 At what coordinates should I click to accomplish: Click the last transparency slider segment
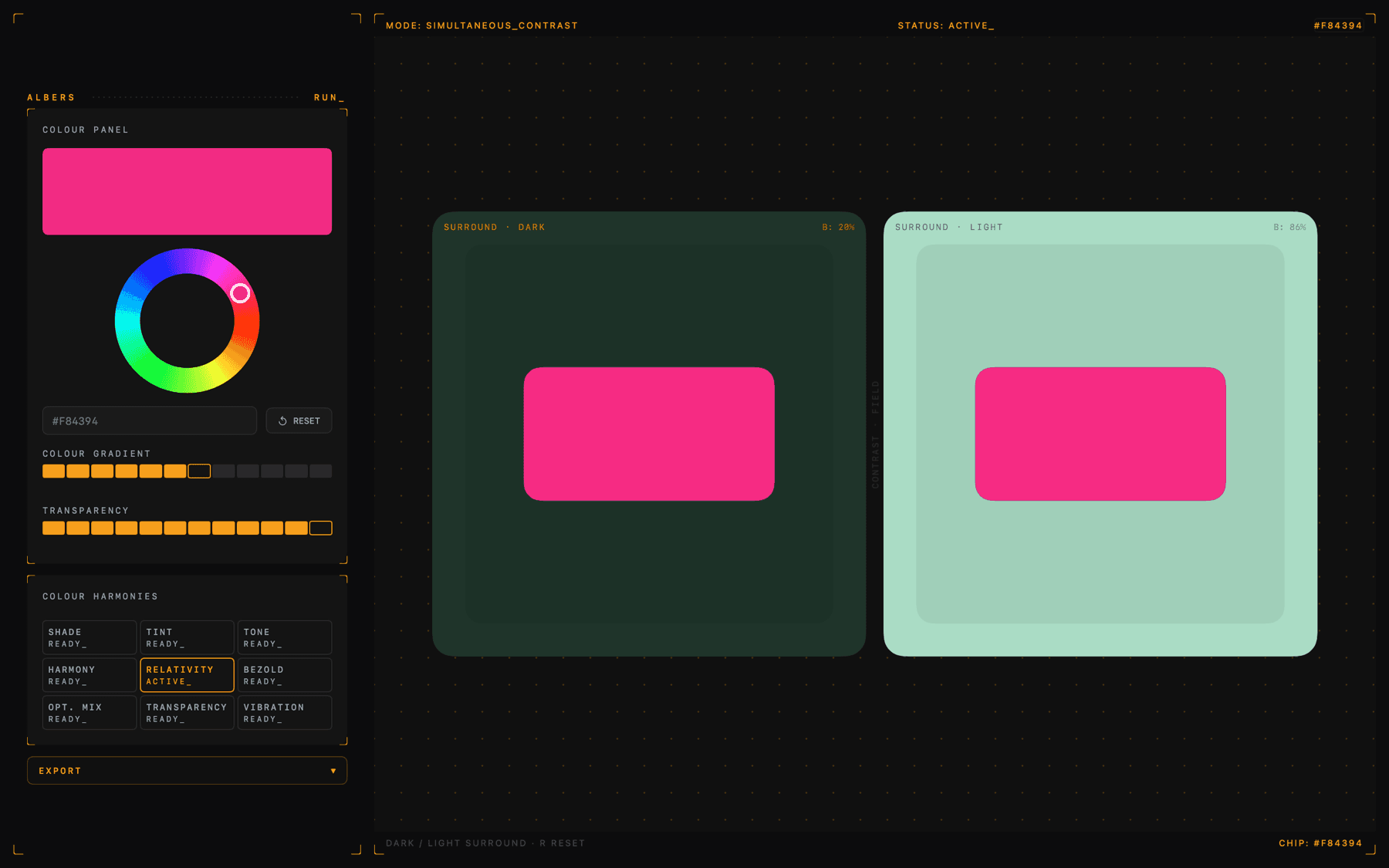click(x=320, y=529)
